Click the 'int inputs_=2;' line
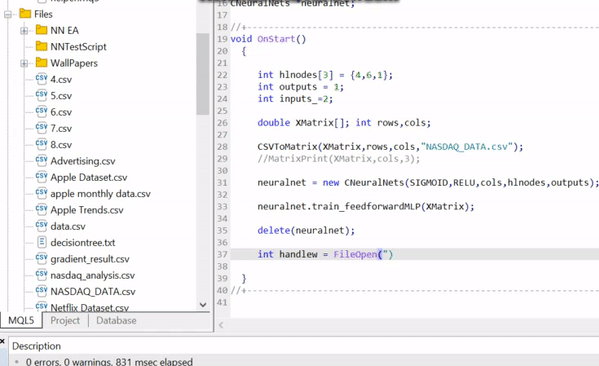The height and width of the screenshot is (366, 599). (295, 99)
